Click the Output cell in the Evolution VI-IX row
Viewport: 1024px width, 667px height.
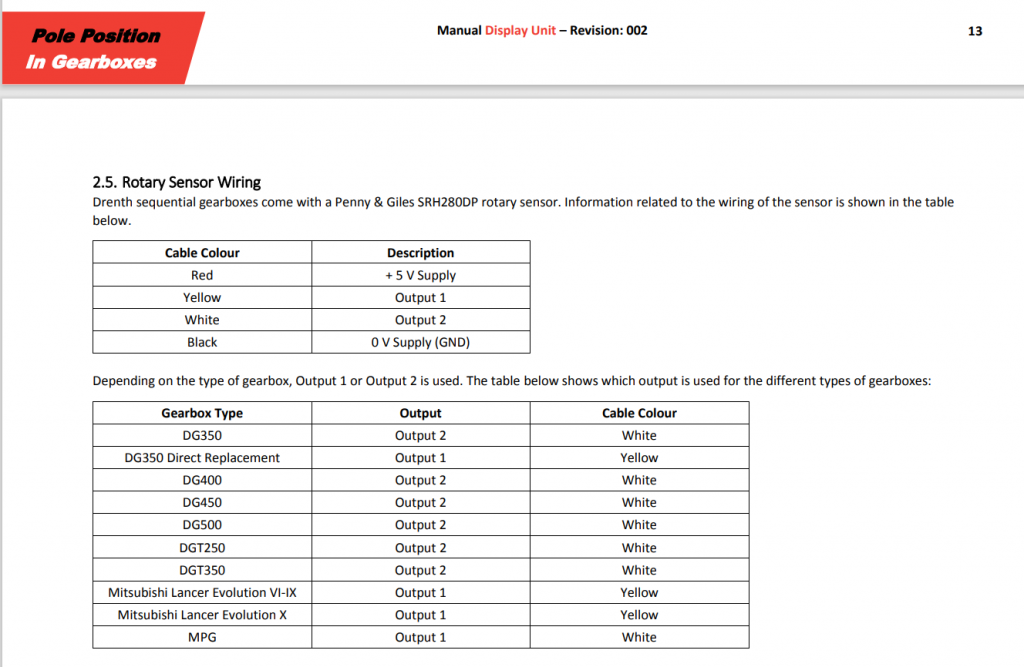[x=421, y=593]
